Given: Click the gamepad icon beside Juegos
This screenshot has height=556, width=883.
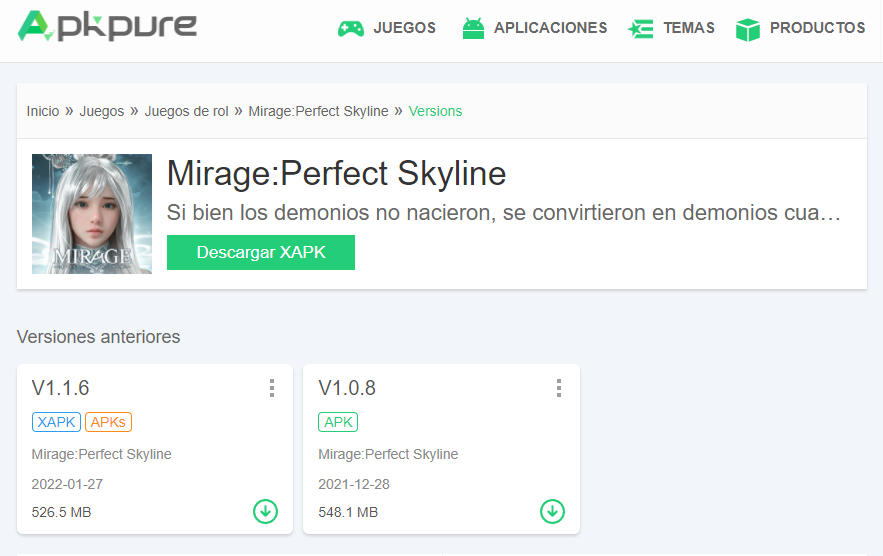Looking at the screenshot, I should [x=350, y=29].
